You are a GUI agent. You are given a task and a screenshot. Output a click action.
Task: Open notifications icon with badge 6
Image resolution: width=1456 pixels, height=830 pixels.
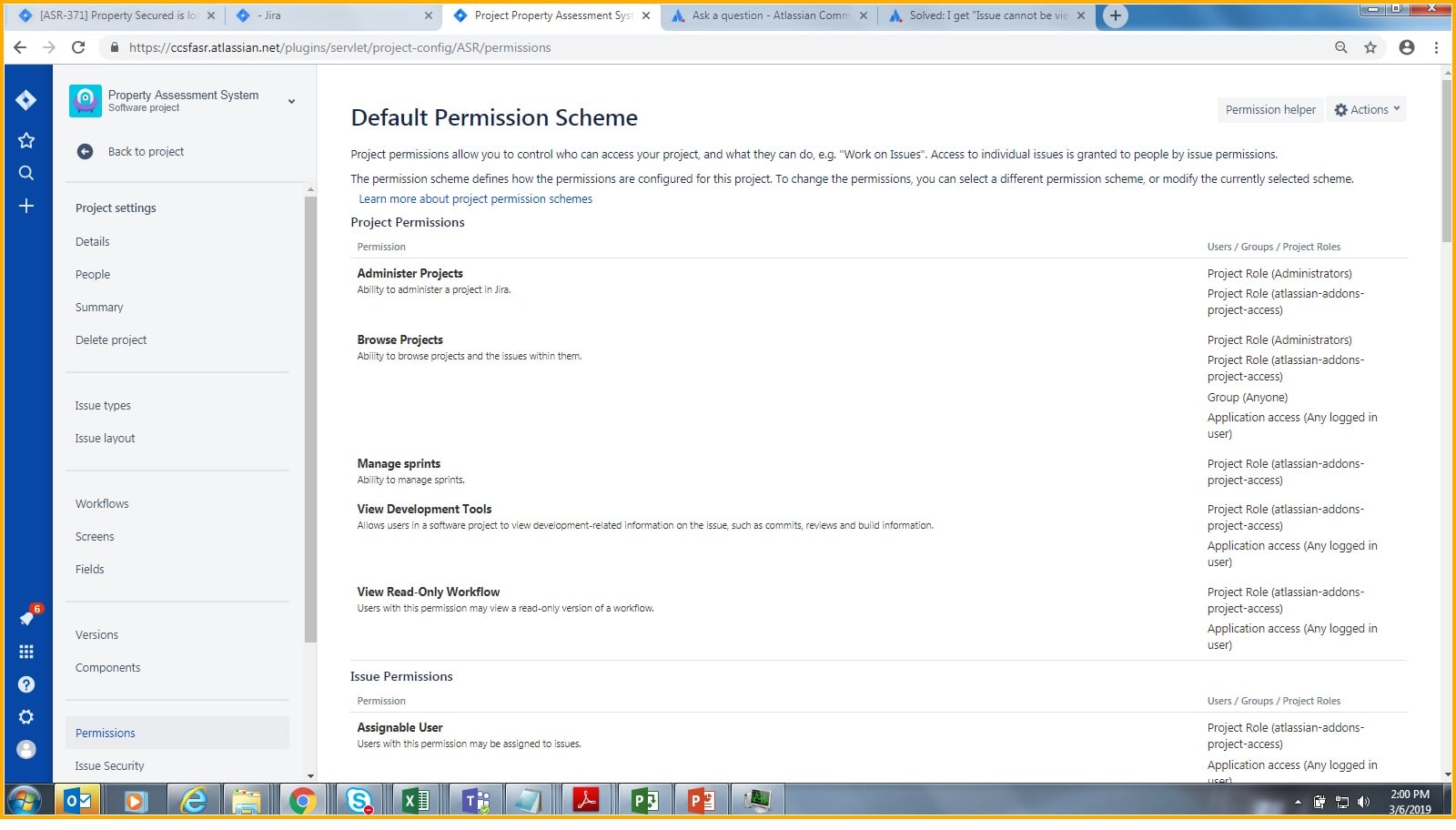point(27,618)
